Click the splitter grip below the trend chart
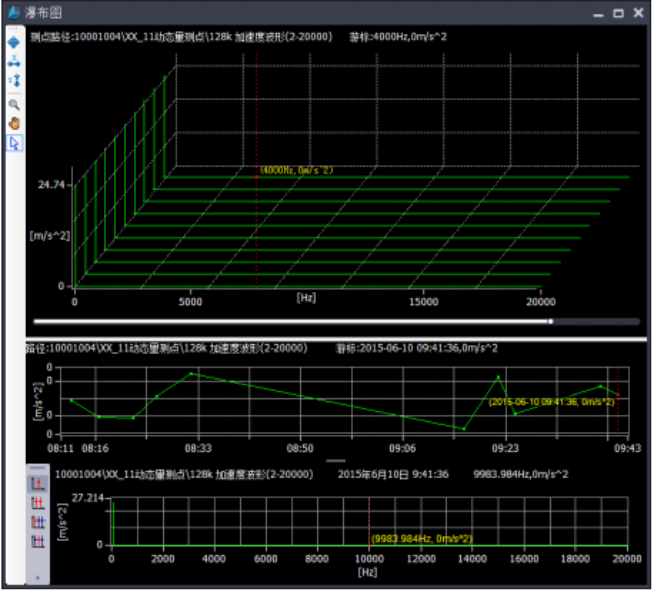654x593 pixels. (x=336, y=461)
